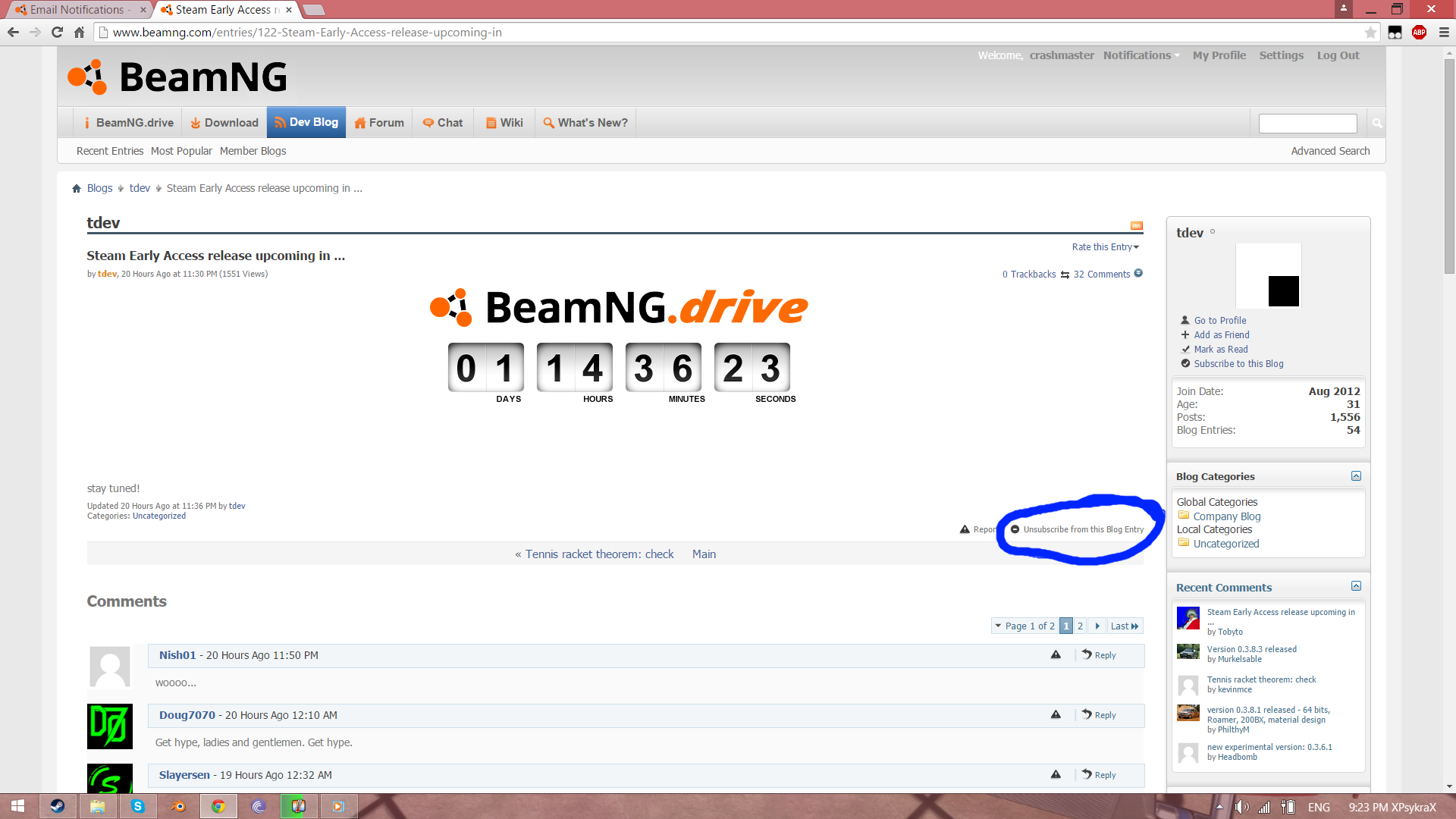Open the Page 1 of 2 dropdown
Viewport: 1456px width, 819px height.
coord(1024,626)
